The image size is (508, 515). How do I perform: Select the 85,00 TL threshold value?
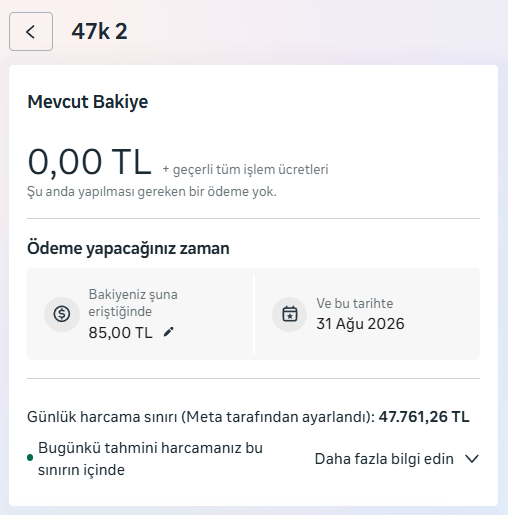coord(120,333)
